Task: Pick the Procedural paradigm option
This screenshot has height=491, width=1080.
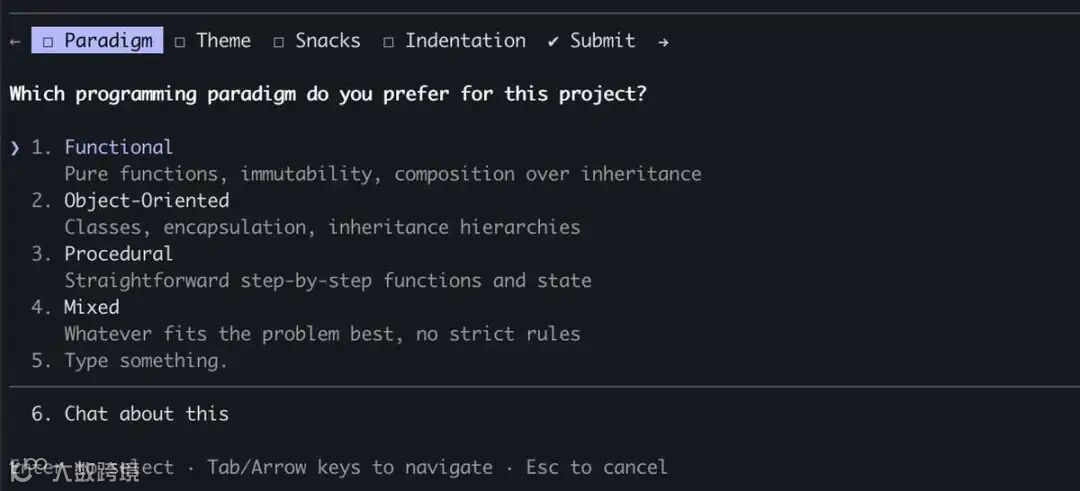Action: point(118,254)
